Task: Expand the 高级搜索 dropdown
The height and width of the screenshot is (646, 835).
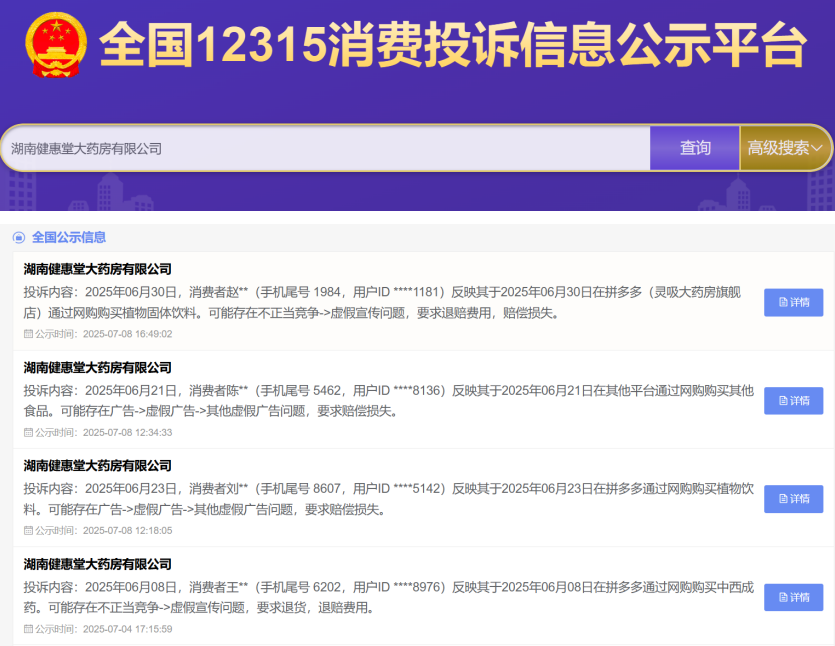Action: [786, 148]
